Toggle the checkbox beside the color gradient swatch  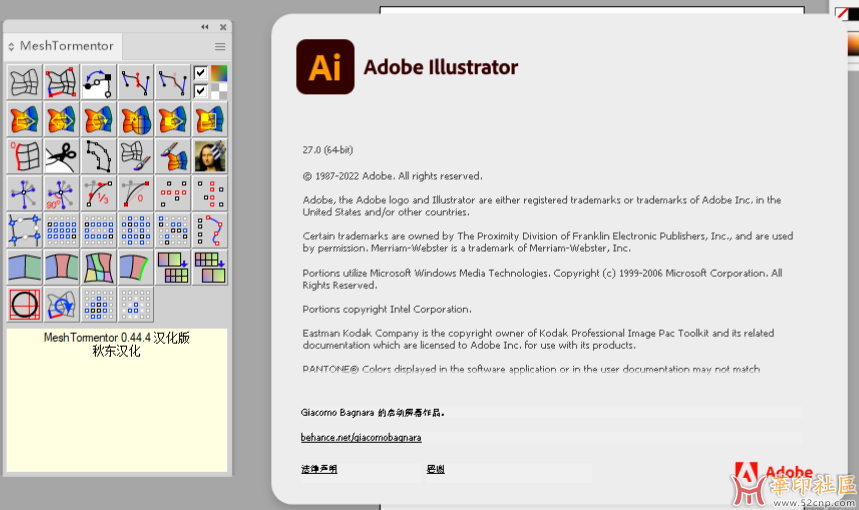(201, 72)
